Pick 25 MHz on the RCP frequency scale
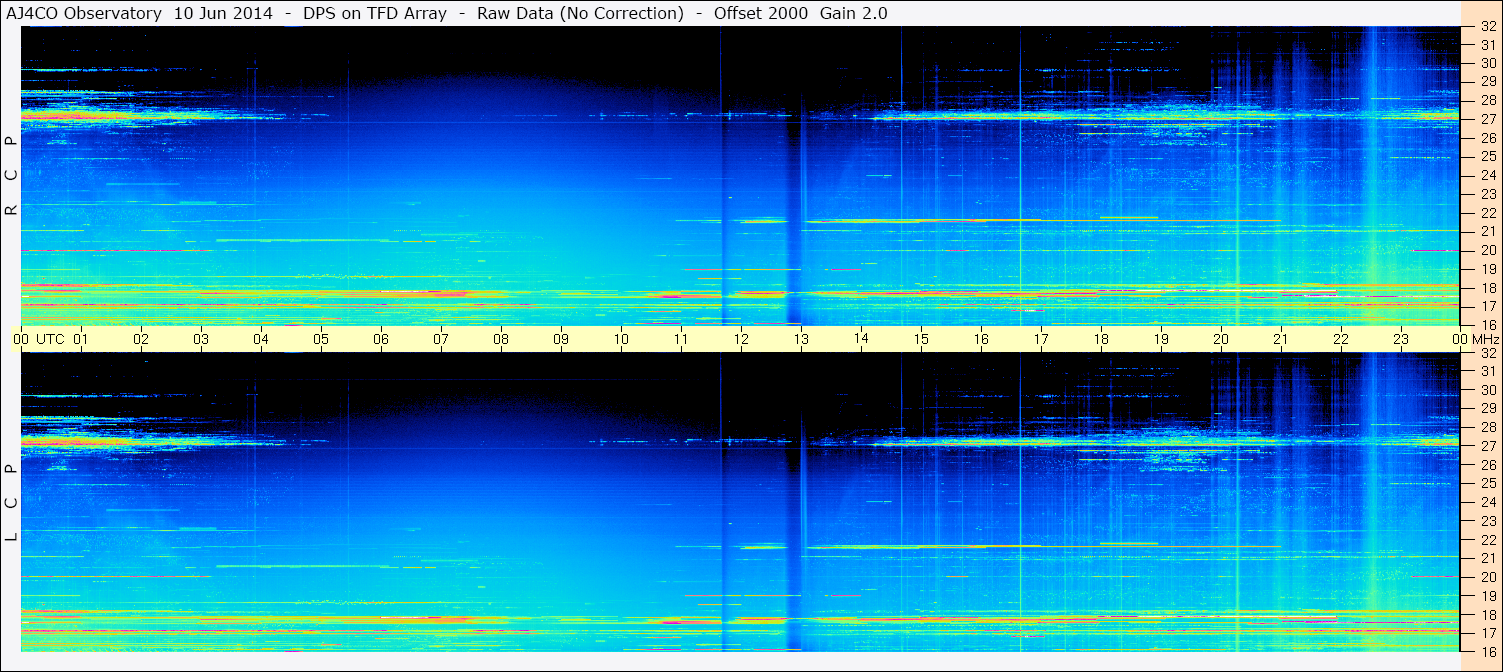Screen dimensions: 1503x672 1488,157
